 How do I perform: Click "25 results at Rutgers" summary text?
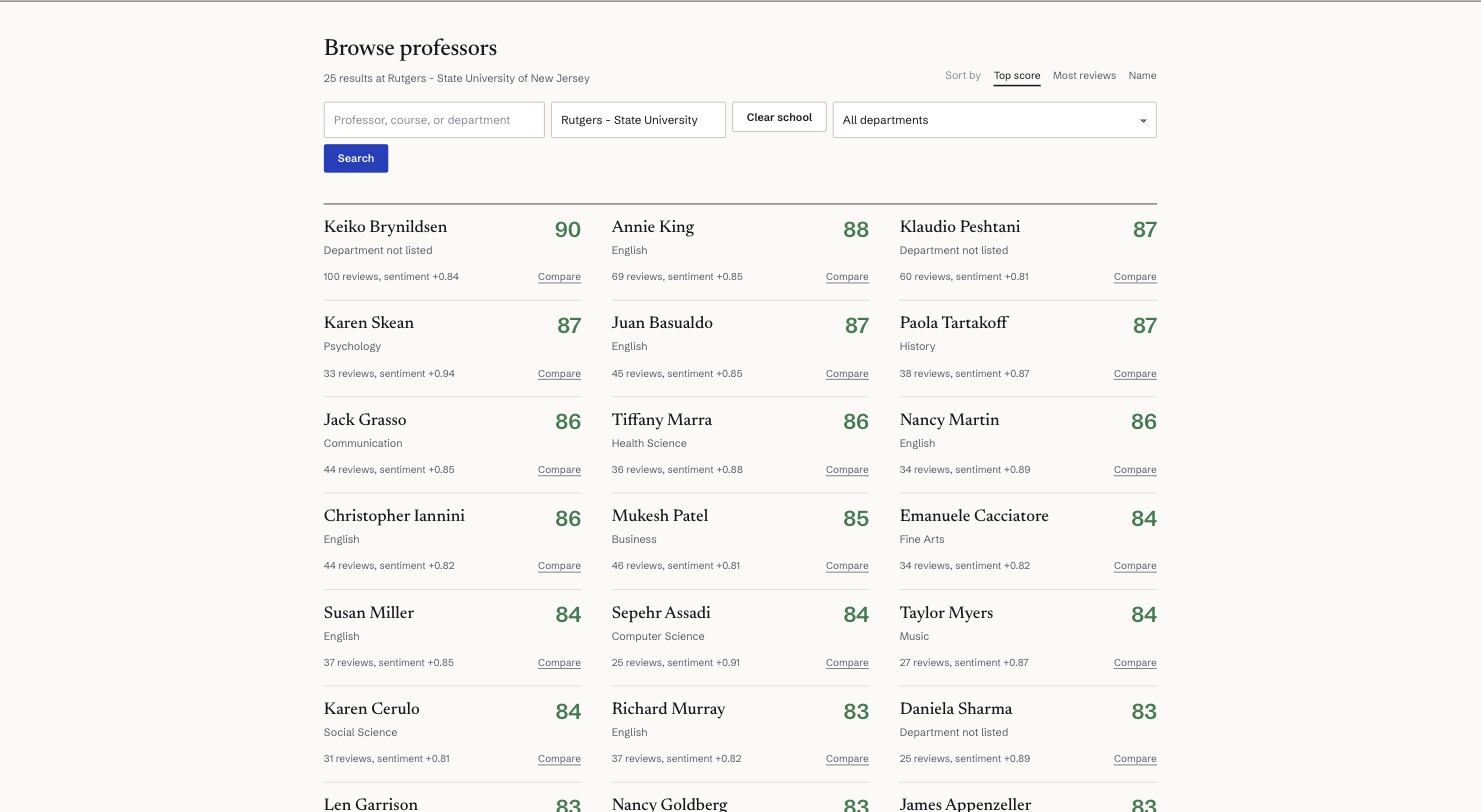point(457,78)
